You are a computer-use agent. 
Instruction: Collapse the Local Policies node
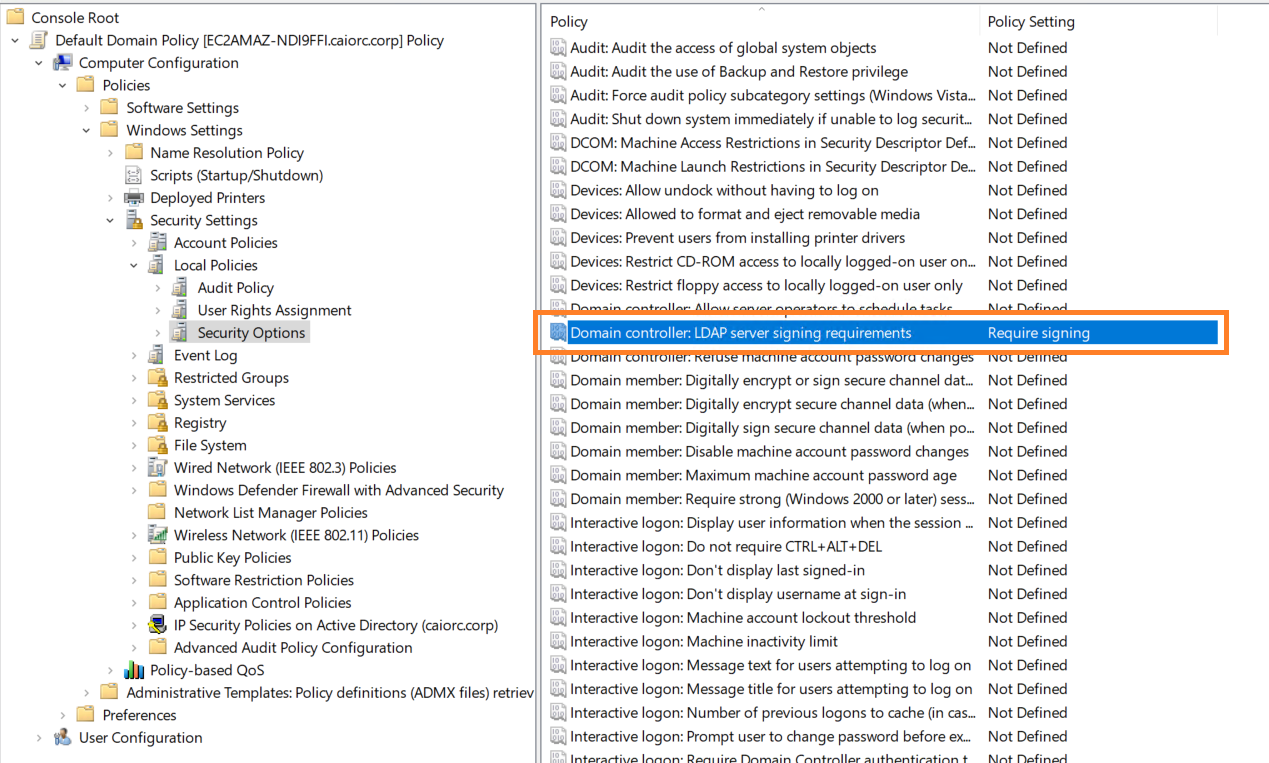pos(134,266)
